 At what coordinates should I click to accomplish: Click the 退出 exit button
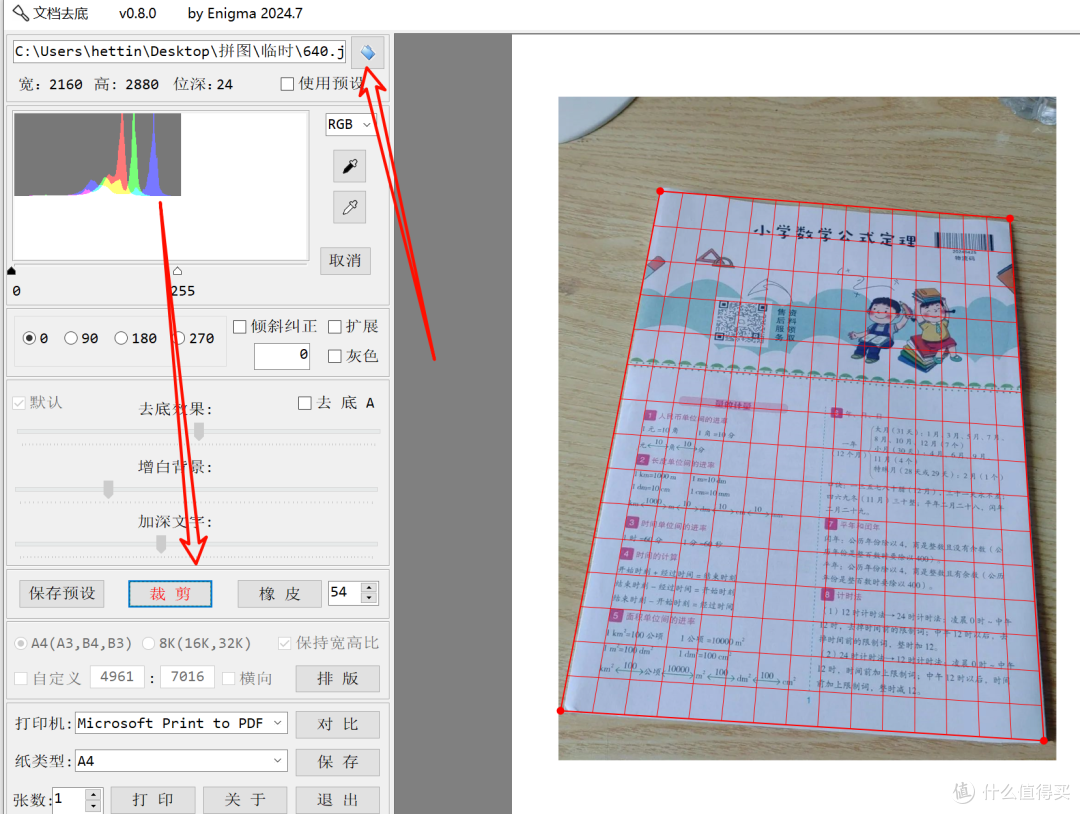pos(338,800)
